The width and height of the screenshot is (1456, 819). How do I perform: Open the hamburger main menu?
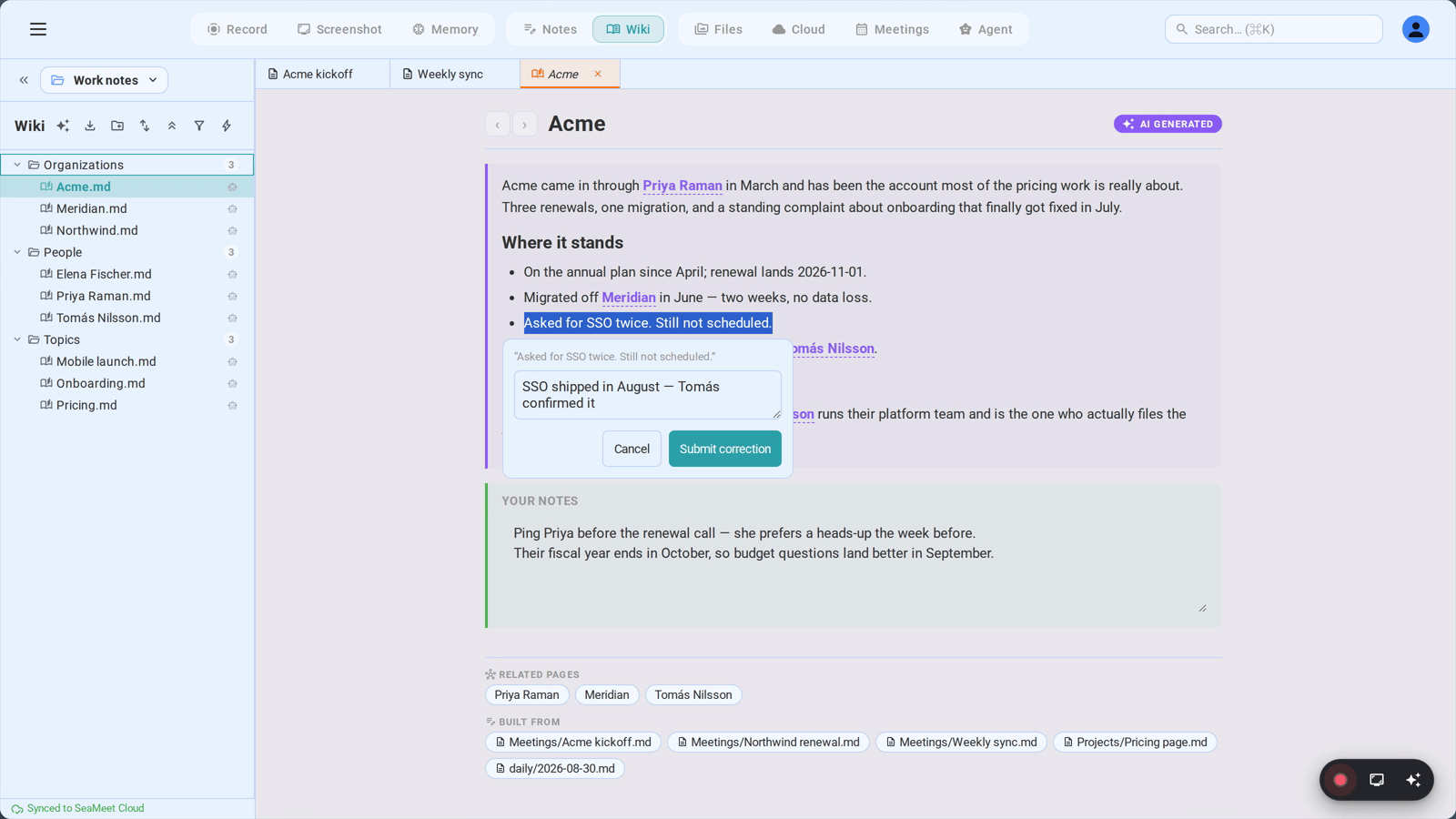click(38, 29)
